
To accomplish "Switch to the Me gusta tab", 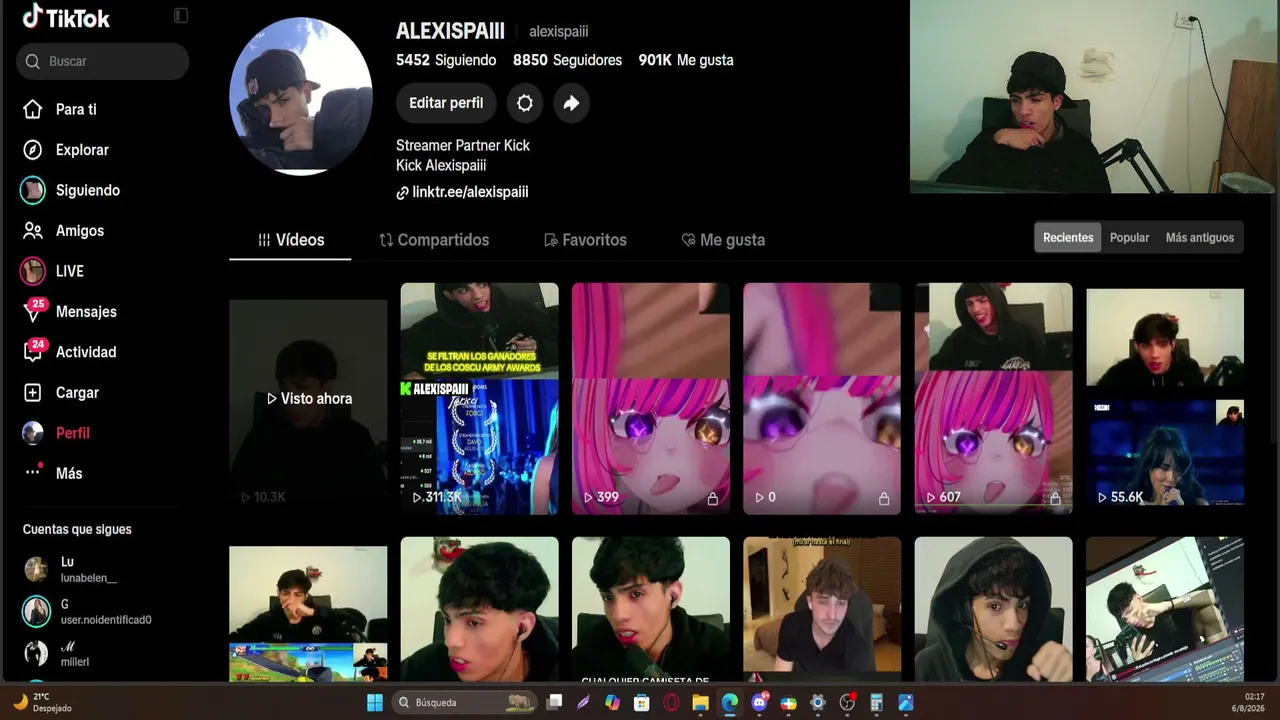I will (723, 240).
